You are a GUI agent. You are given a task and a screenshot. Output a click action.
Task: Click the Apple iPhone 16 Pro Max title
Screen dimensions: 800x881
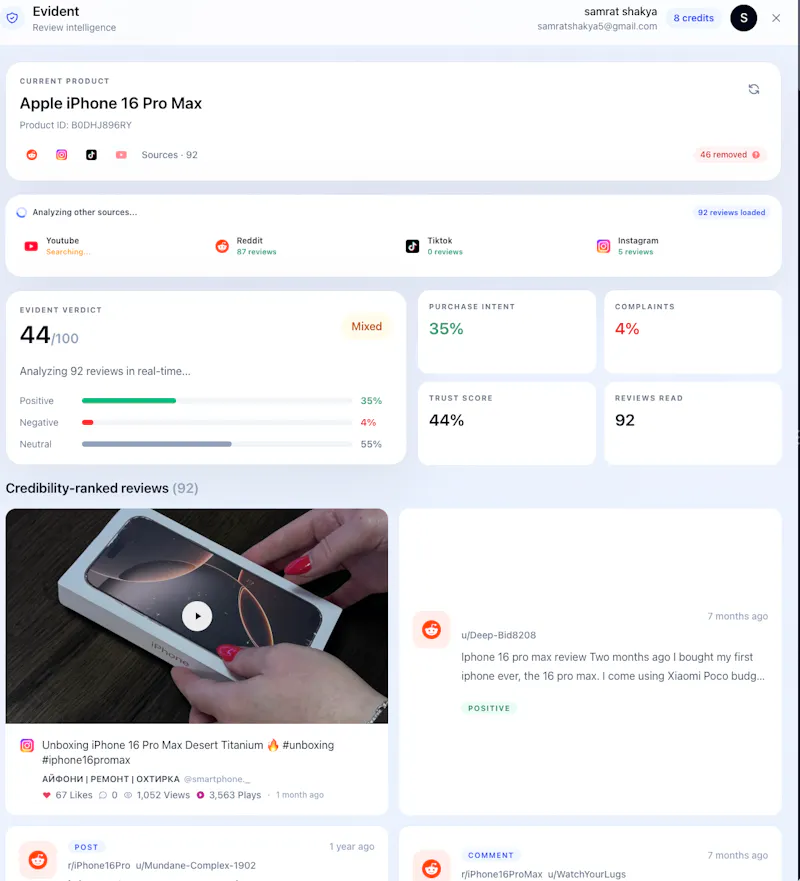pos(111,103)
